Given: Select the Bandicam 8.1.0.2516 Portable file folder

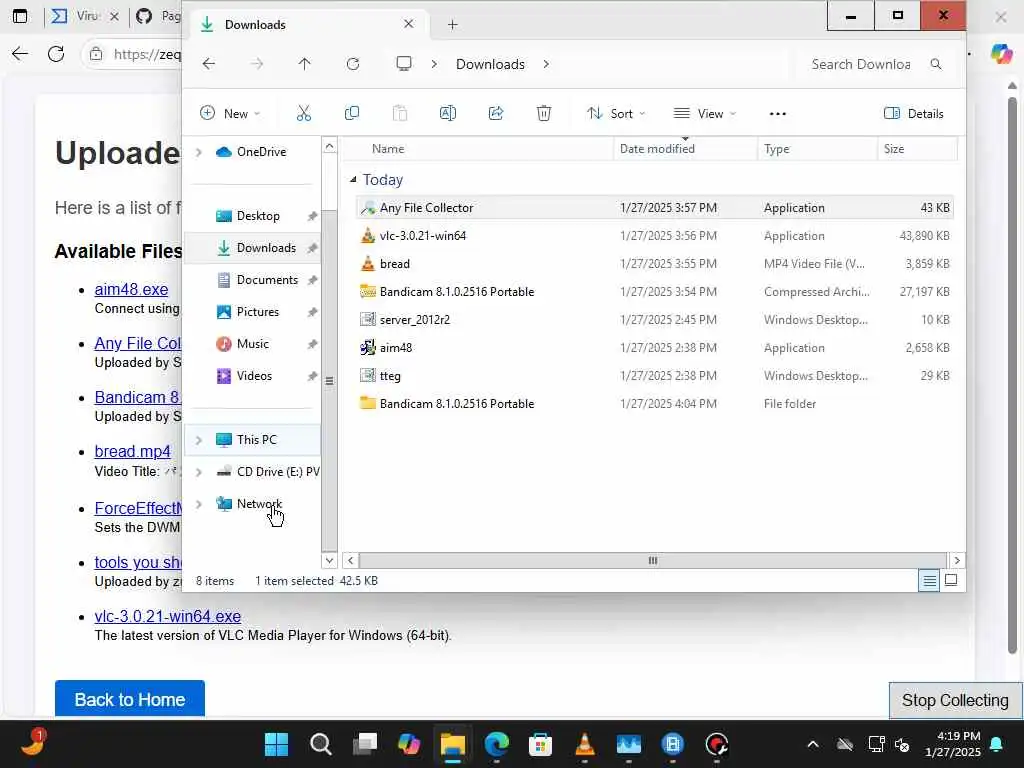Looking at the screenshot, I should coord(654,404).
